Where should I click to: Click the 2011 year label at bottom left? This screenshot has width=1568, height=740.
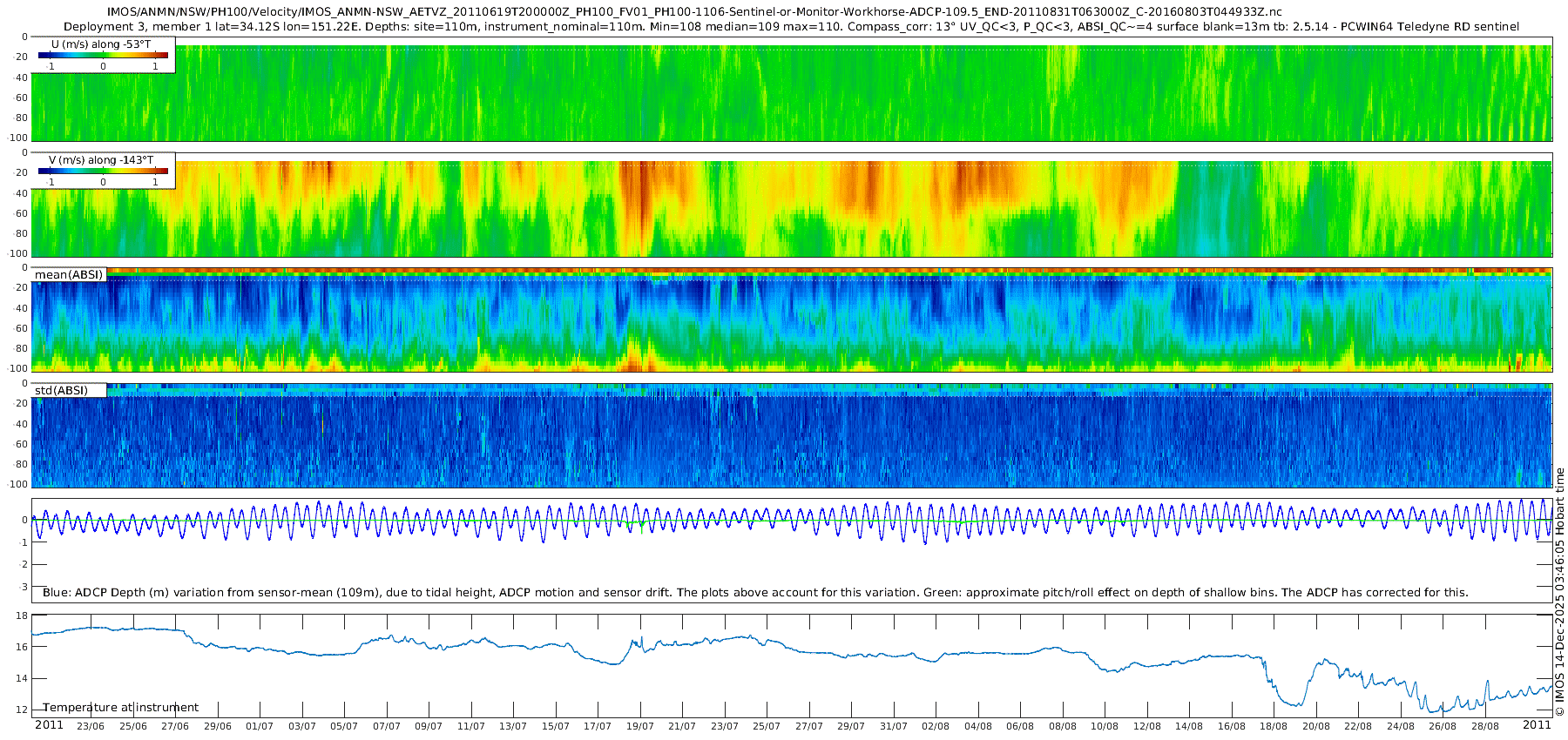[x=49, y=725]
